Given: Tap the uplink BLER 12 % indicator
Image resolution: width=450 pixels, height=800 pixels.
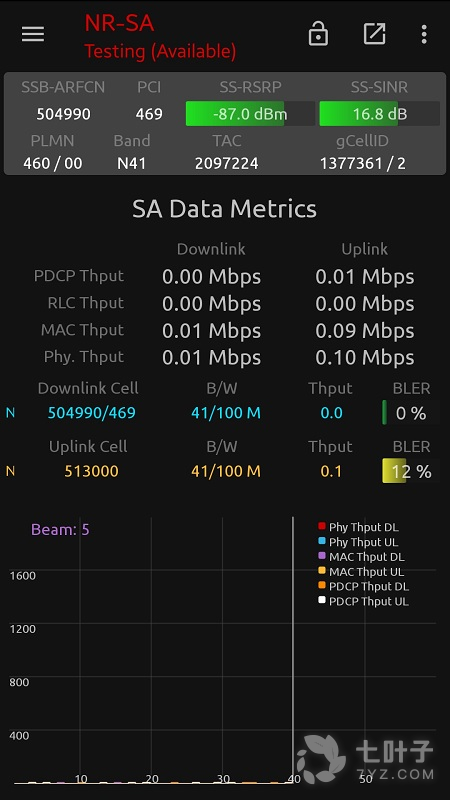Looking at the screenshot, I should 411,471.
